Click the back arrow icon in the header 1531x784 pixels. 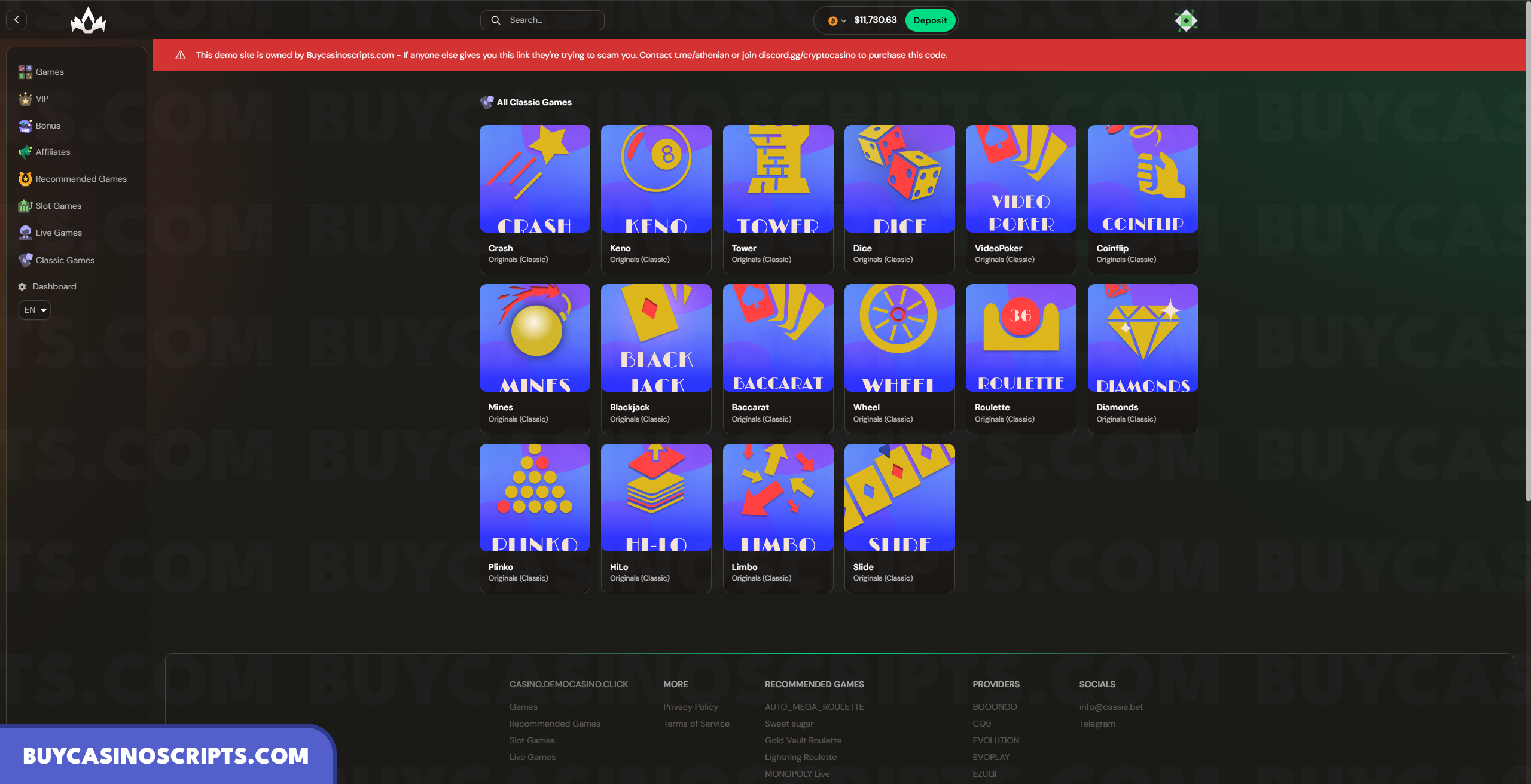17,20
